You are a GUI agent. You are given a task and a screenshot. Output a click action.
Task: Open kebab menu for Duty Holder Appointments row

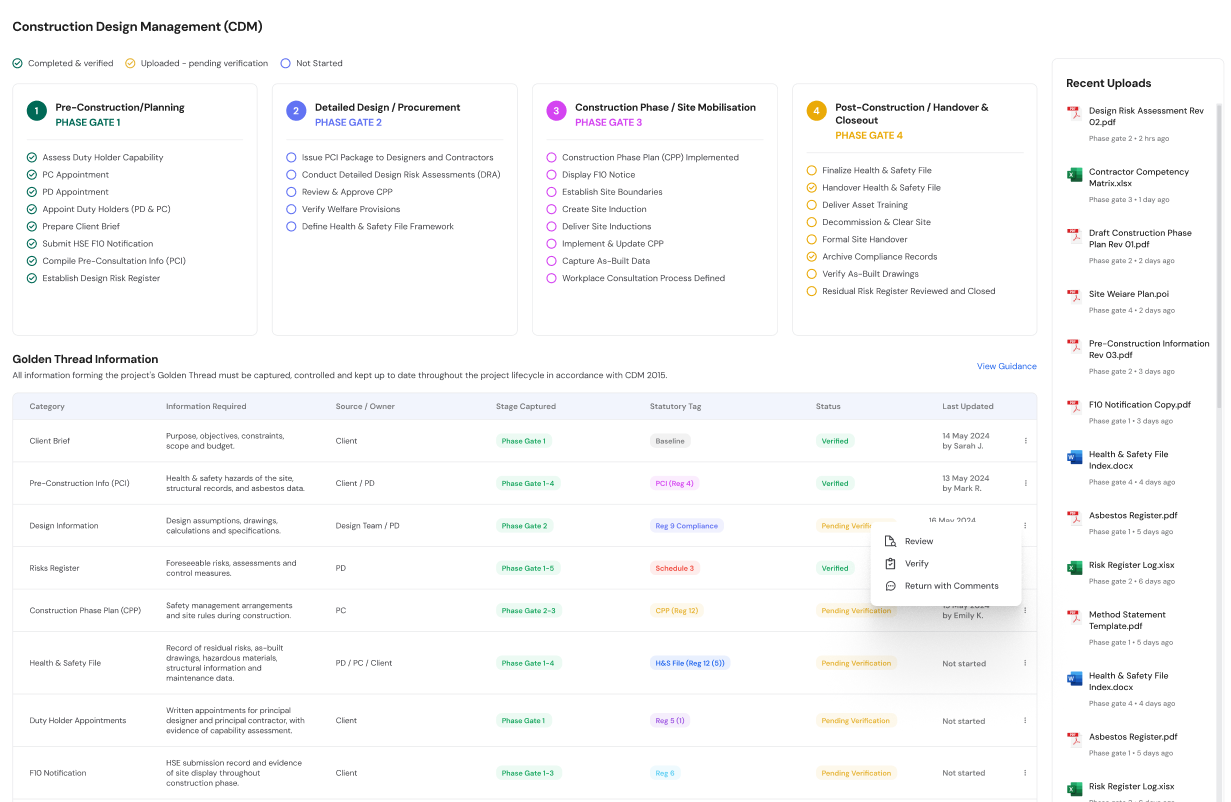(1025, 721)
